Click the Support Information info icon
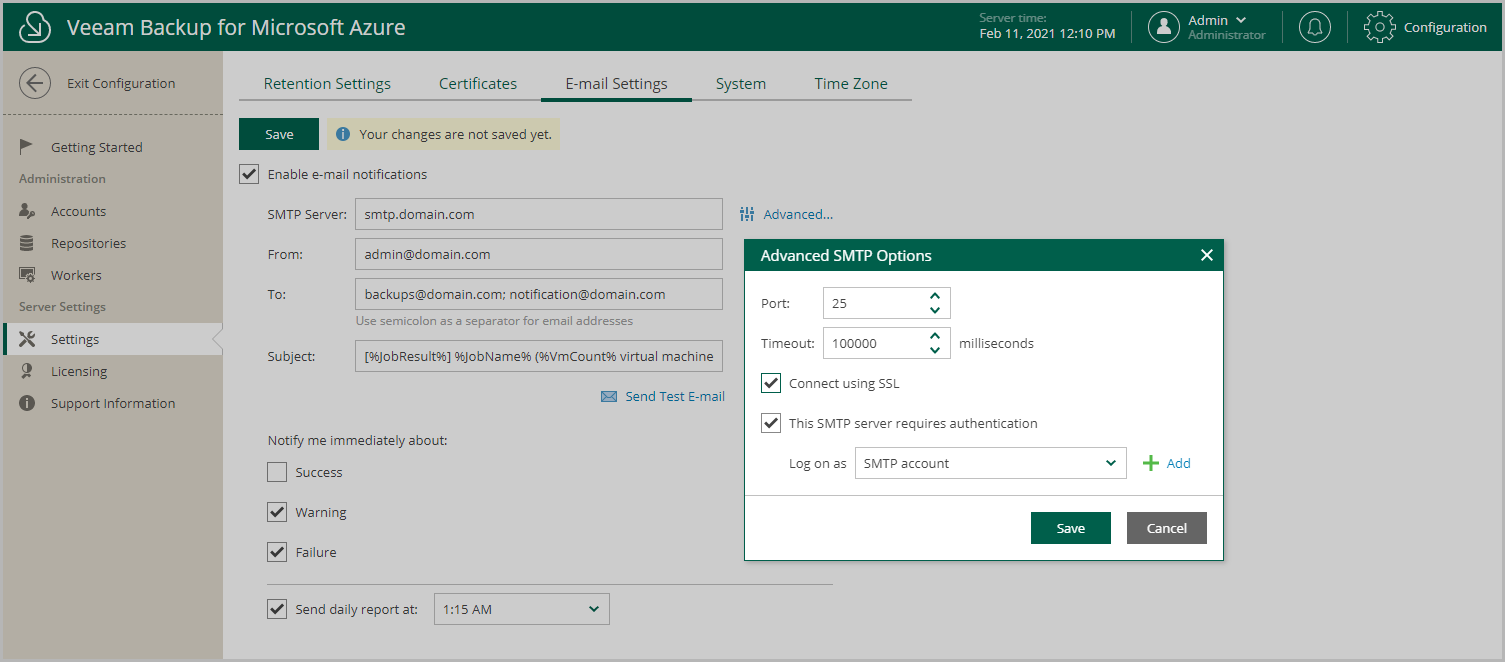This screenshot has width=1505, height=662. [x=28, y=403]
